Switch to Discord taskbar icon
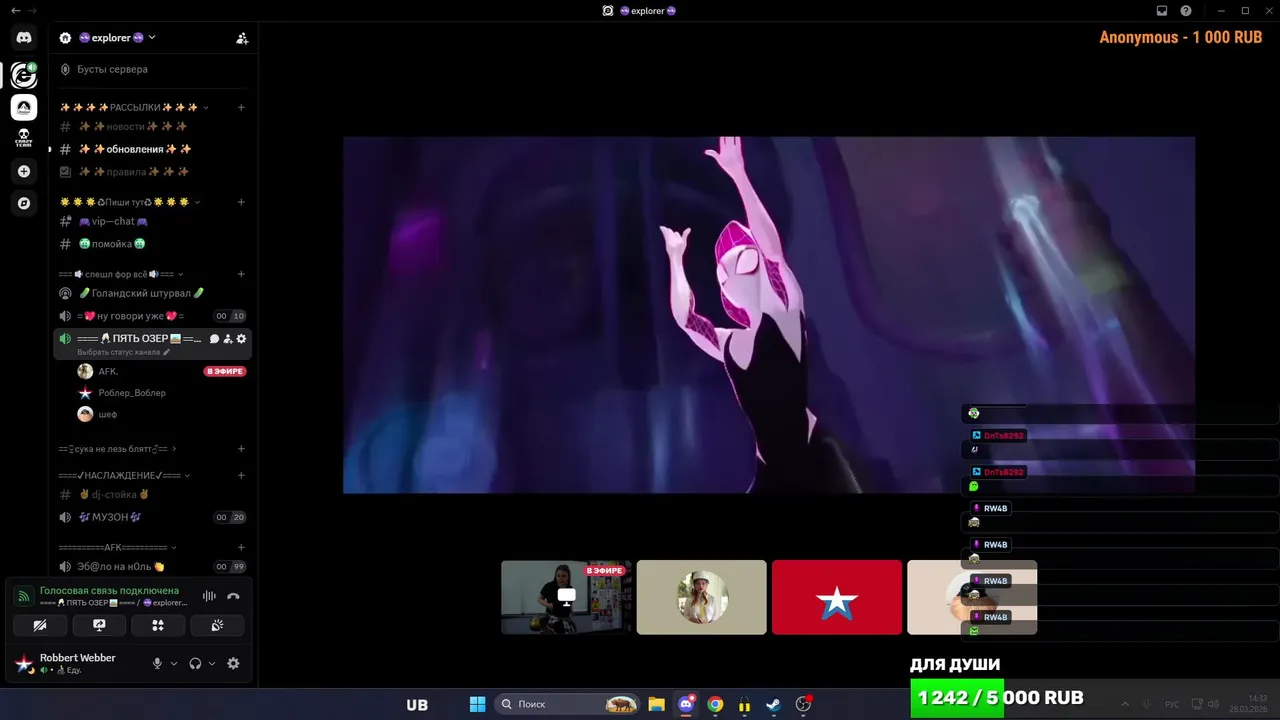Viewport: 1280px width, 720px height. [x=686, y=704]
